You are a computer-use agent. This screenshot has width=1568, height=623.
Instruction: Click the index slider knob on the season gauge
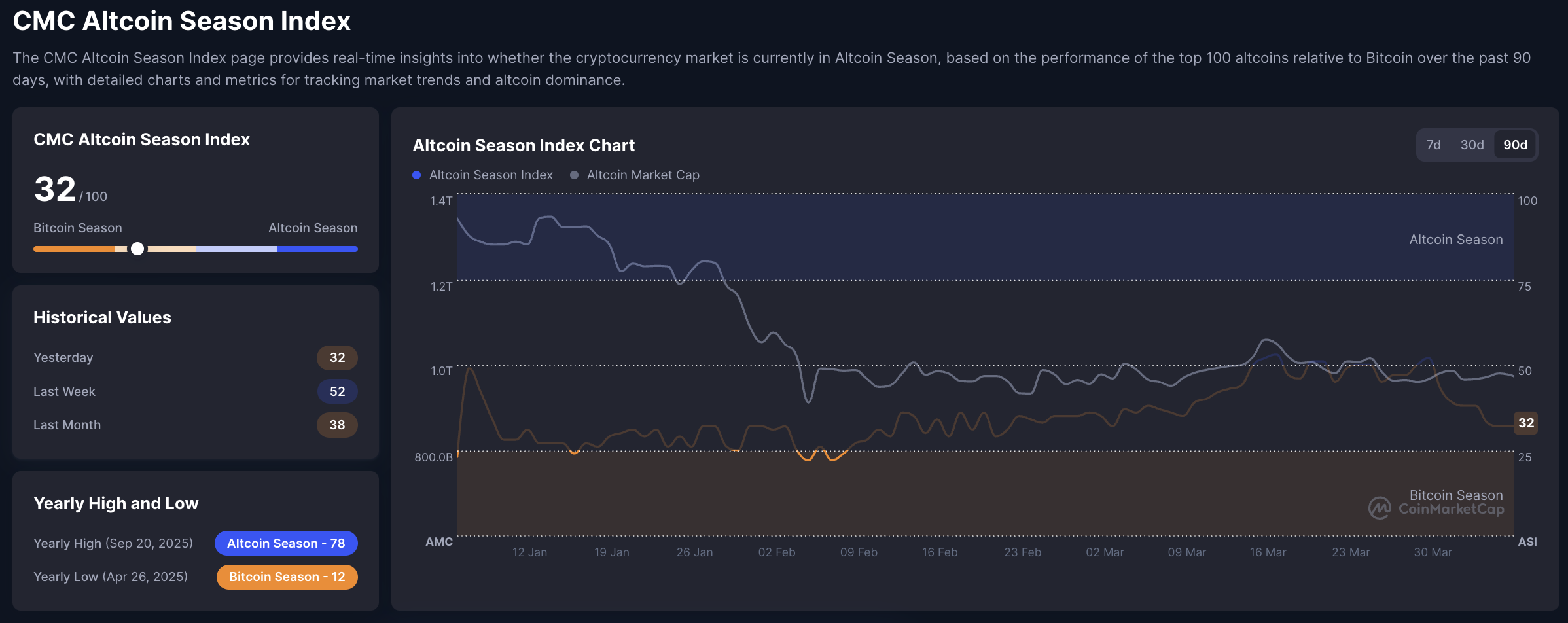click(x=137, y=249)
